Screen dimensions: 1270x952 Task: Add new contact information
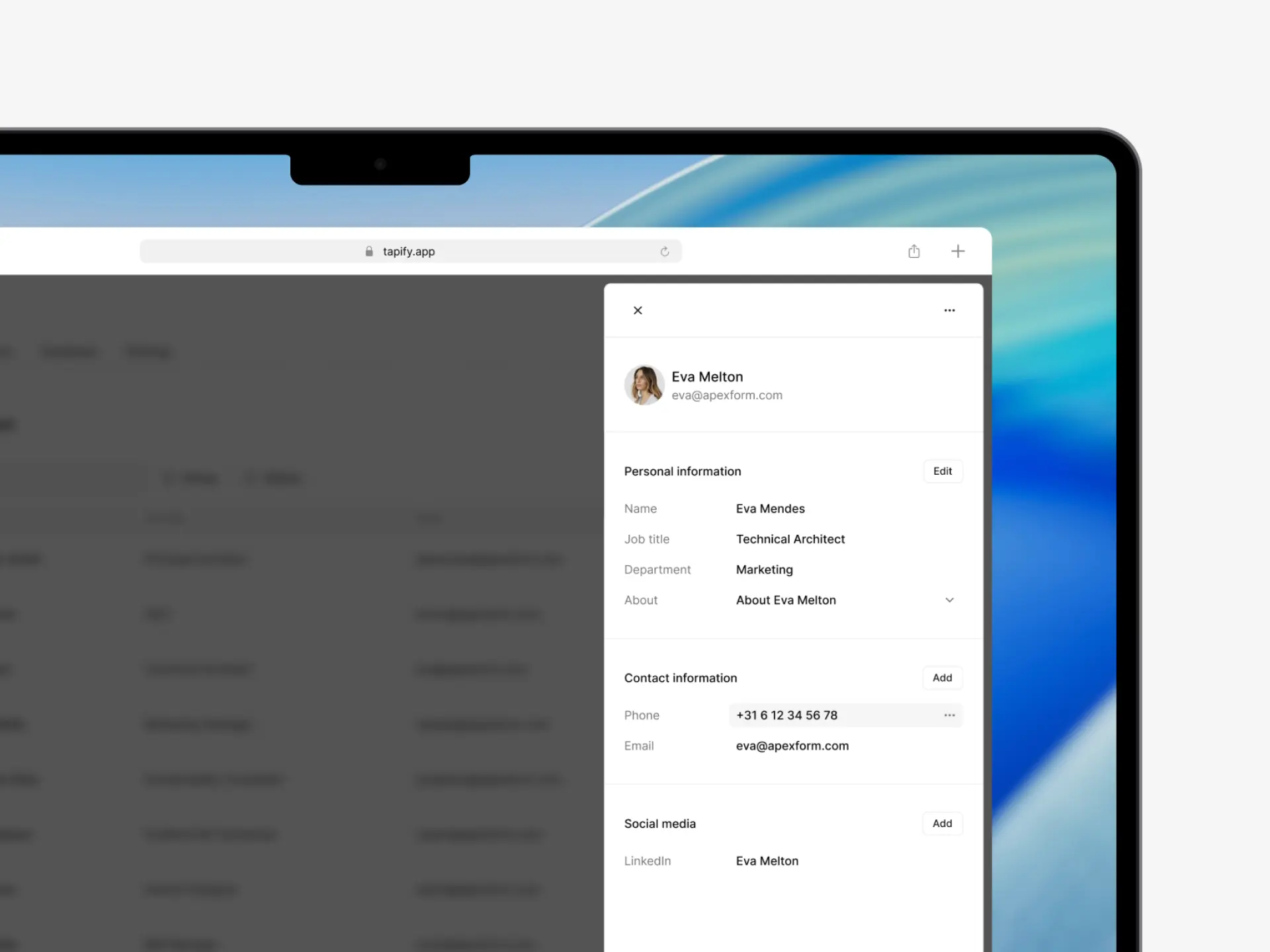[942, 678]
